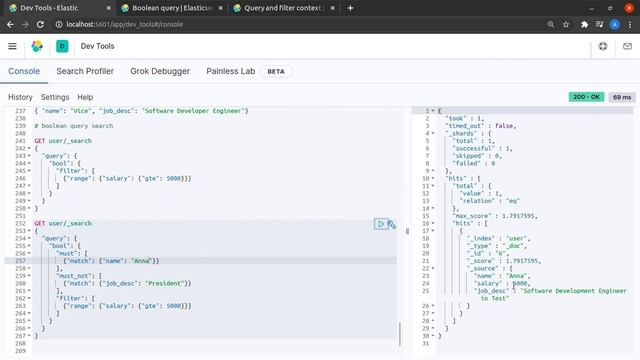Screen dimensions: 640x360
Task: Click the GET user/_search request on line 252
Action: point(63,224)
